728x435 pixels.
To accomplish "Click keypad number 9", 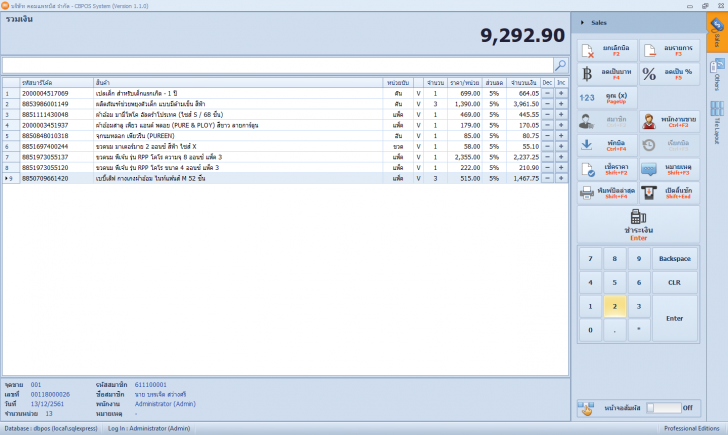I will click(x=639, y=259).
